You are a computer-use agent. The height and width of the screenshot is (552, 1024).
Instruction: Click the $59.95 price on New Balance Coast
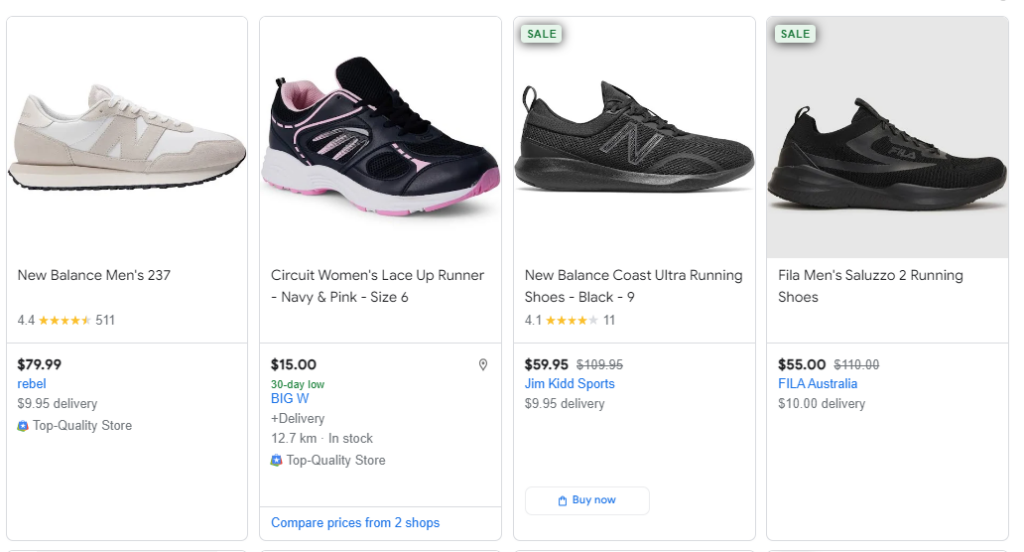546,365
